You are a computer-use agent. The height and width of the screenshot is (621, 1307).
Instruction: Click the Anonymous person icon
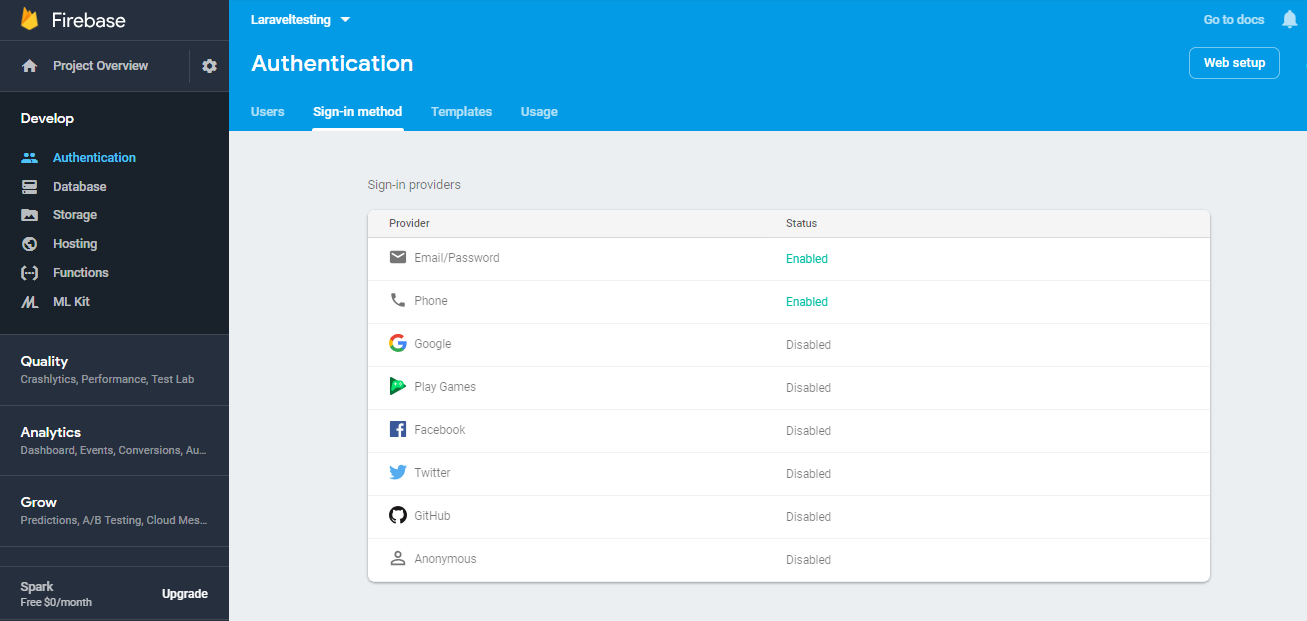398,558
